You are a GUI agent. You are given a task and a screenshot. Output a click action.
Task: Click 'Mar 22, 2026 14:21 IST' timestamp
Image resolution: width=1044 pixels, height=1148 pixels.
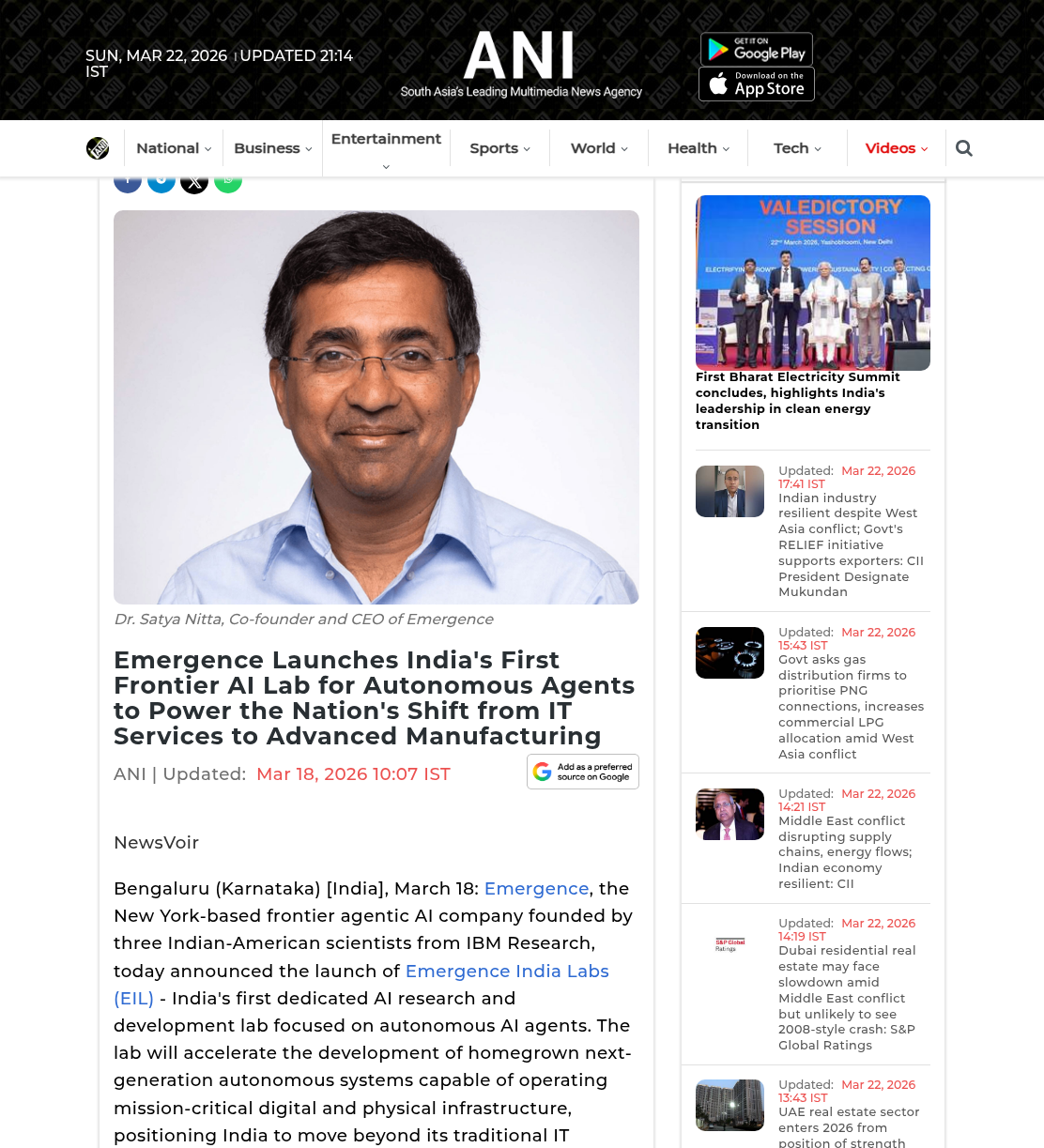coord(847,800)
